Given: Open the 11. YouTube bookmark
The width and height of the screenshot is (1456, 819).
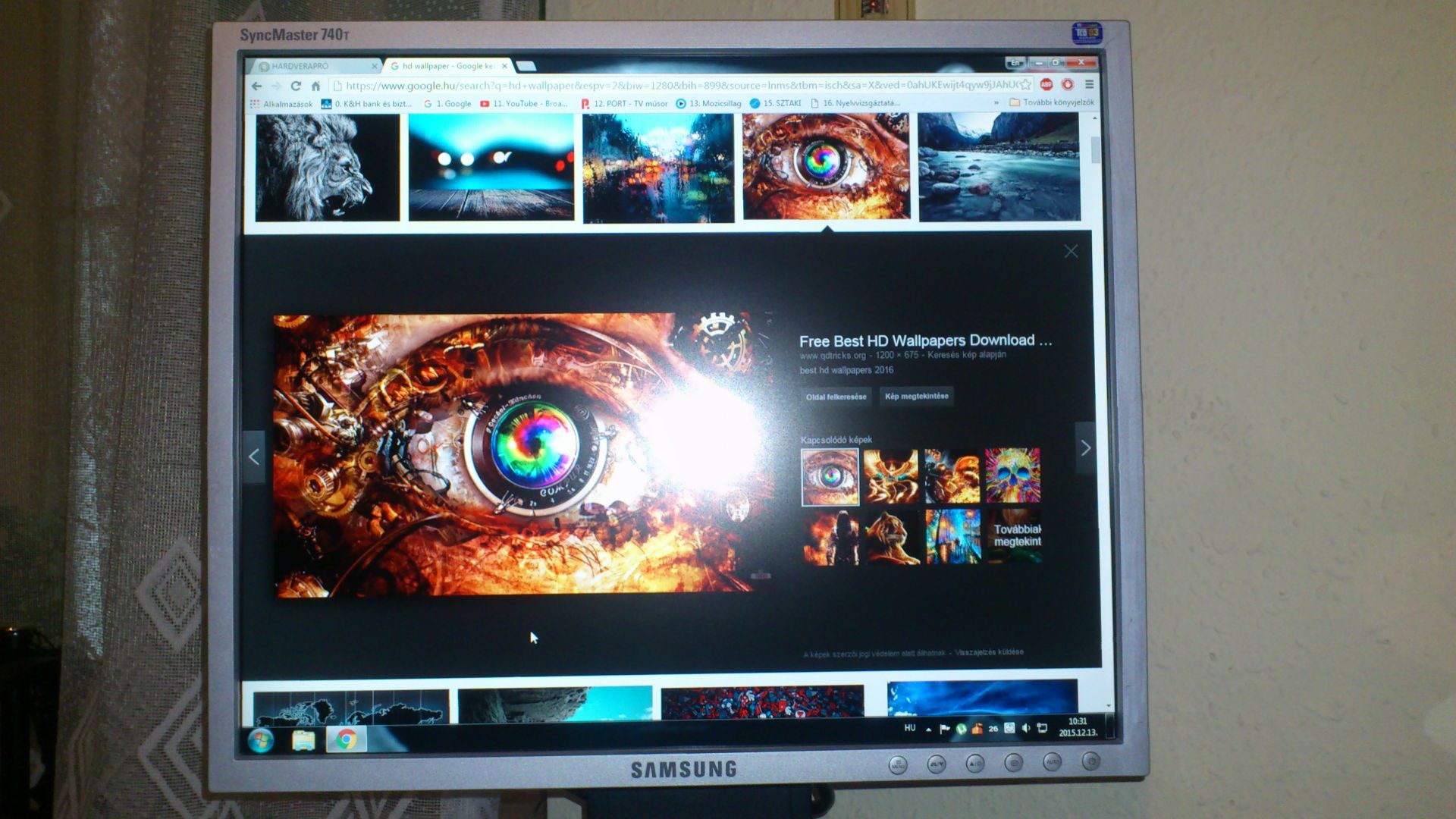Looking at the screenshot, I should (524, 104).
